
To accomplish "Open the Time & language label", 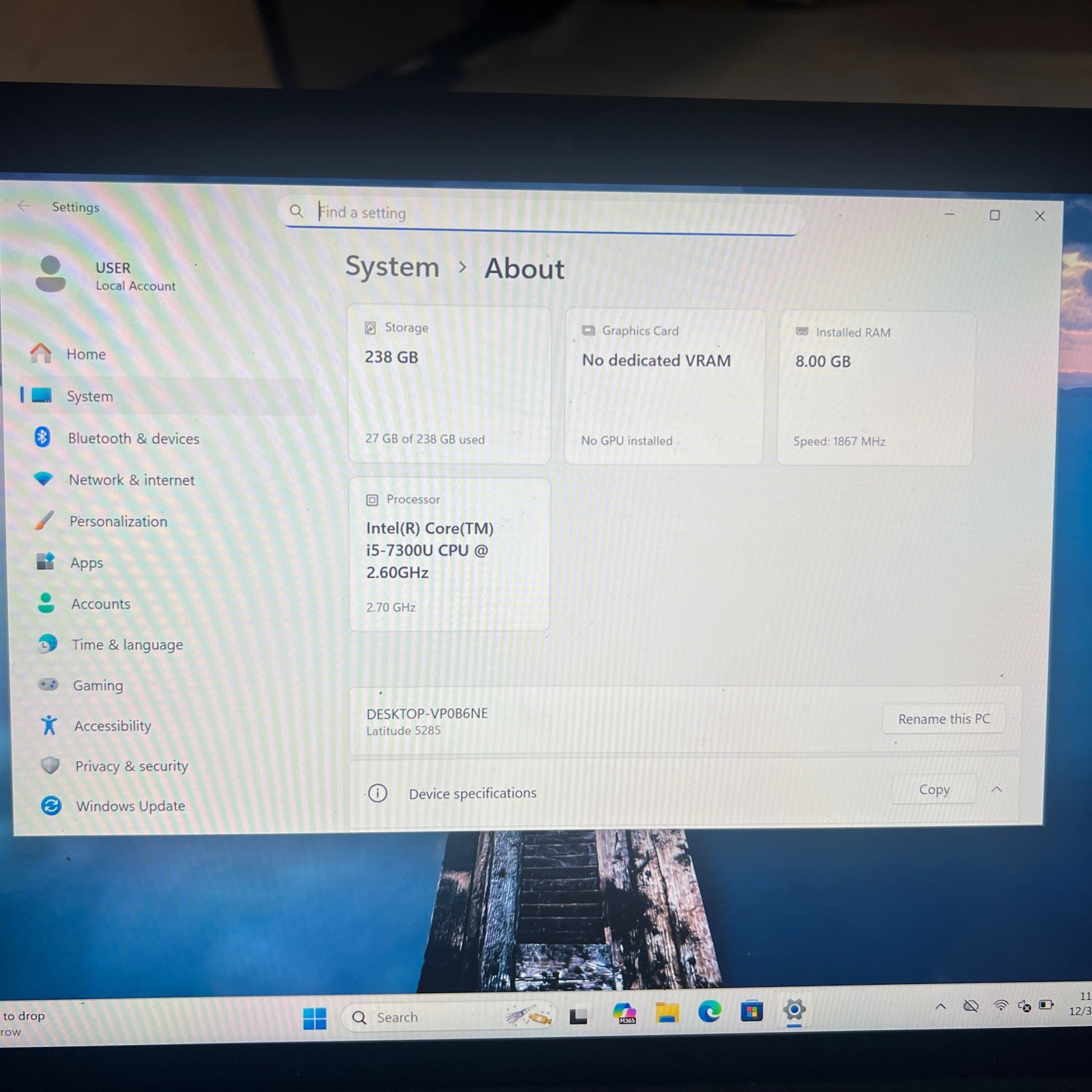I will pyautogui.click(x=128, y=645).
